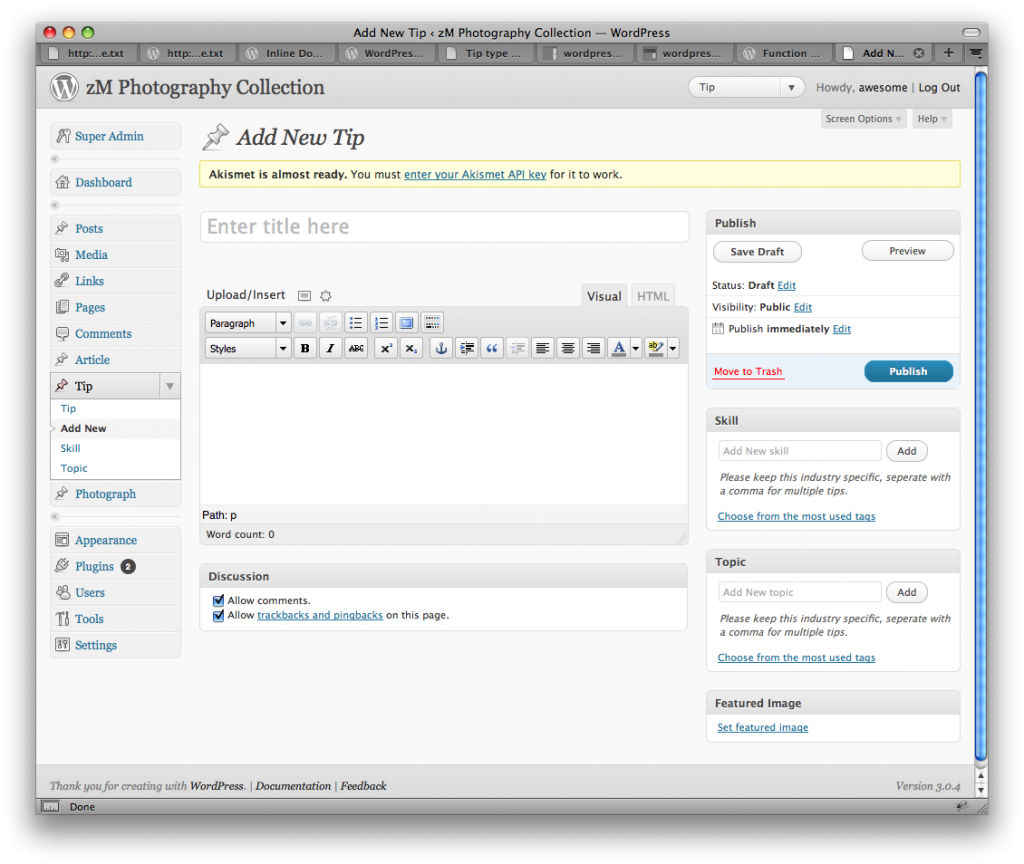Image resolution: width=1024 pixels, height=864 pixels.
Task: Open the Skill submenu under Tip
Action: pos(71,448)
